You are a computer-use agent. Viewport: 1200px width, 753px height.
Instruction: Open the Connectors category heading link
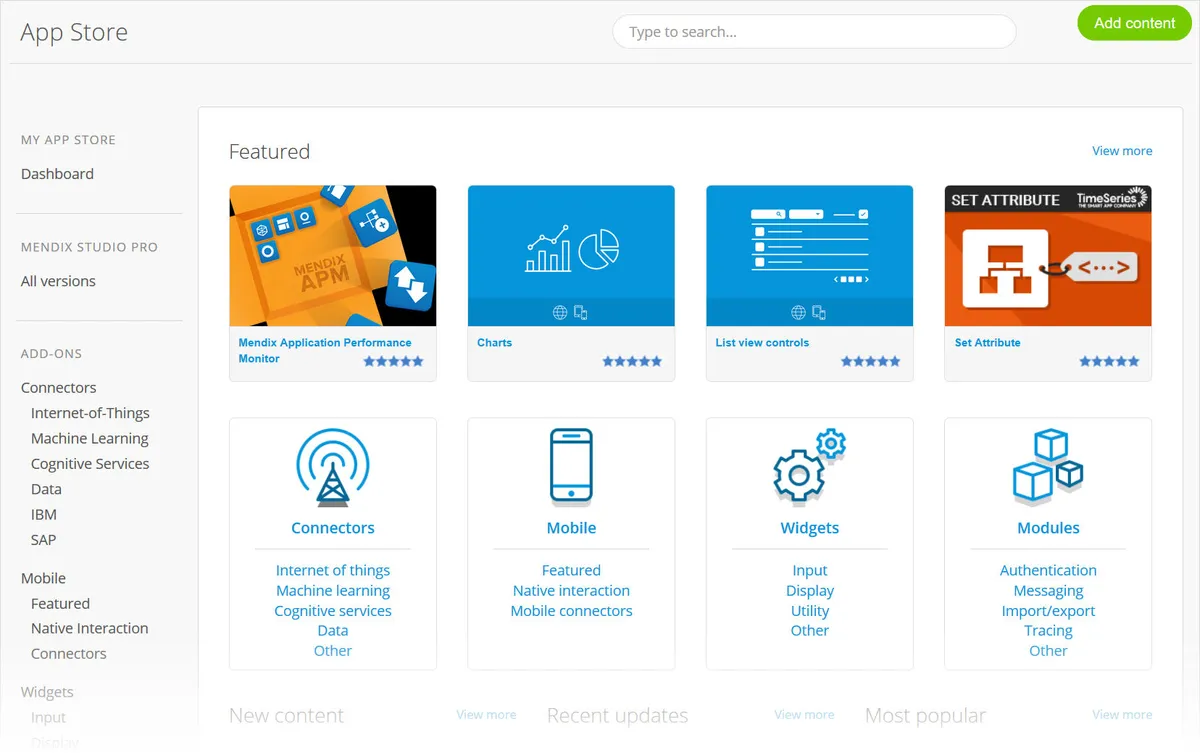tap(333, 528)
